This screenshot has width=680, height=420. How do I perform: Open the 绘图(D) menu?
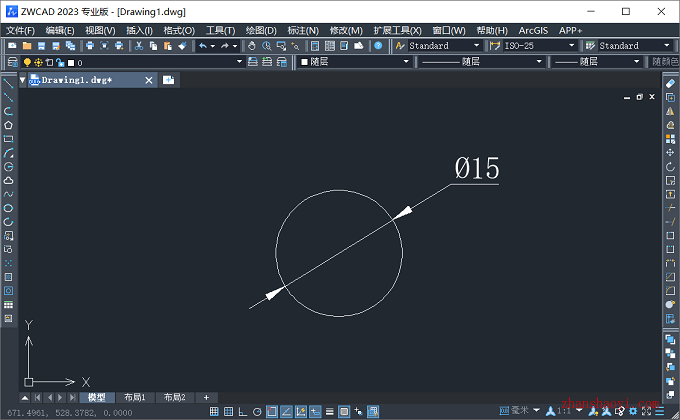[261, 30]
